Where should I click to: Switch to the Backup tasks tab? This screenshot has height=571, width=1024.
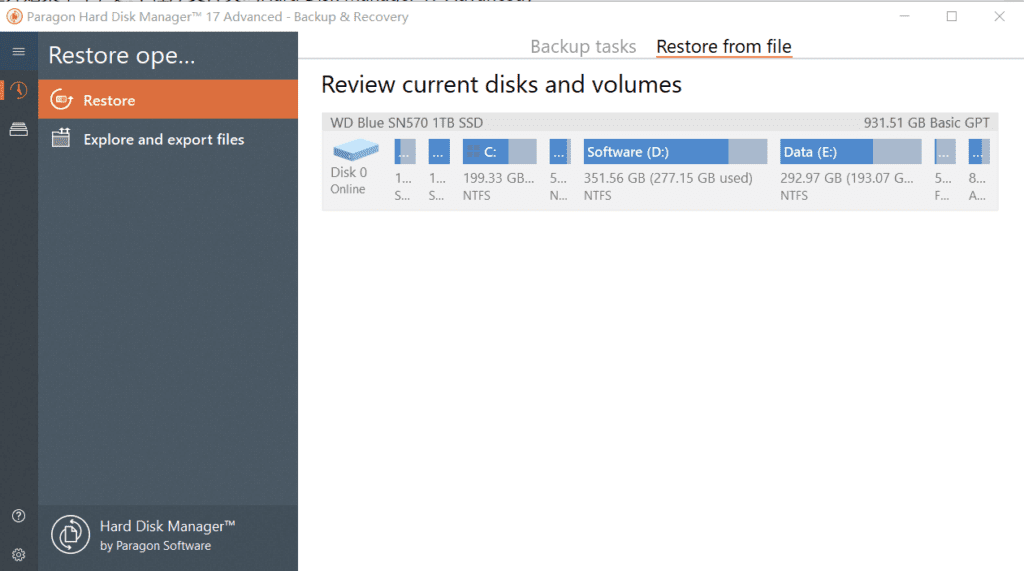583,46
